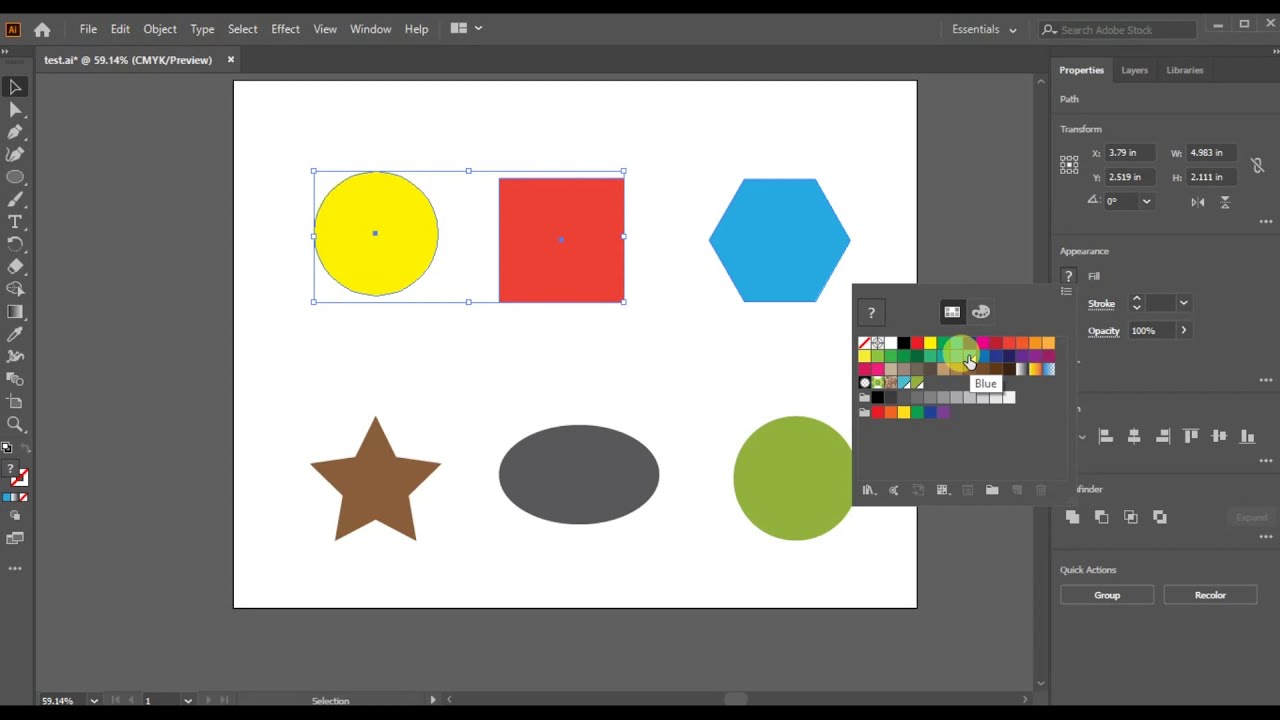Image resolution: width=1280 pixels, height=720 pixels.
Task: Expand opacity options arrow
Action: click(x=1183, y=331)
